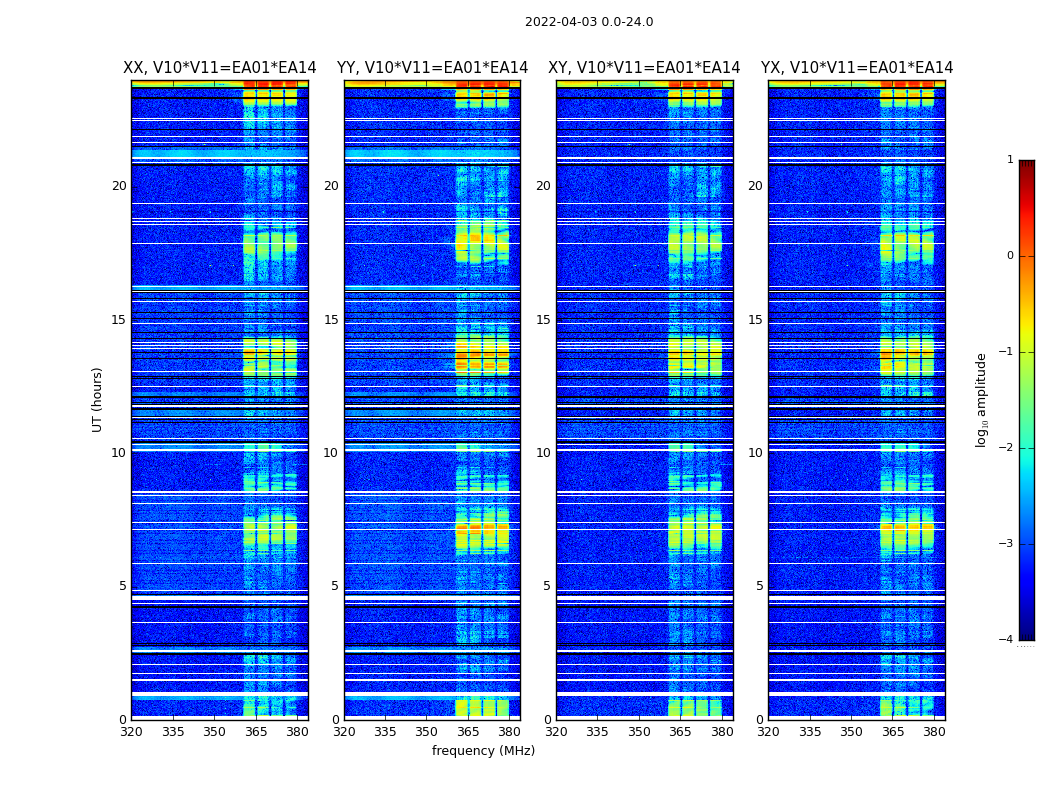Click the colorbar tick label 0
This screenshot has width=1050, height=800.
1009,256
